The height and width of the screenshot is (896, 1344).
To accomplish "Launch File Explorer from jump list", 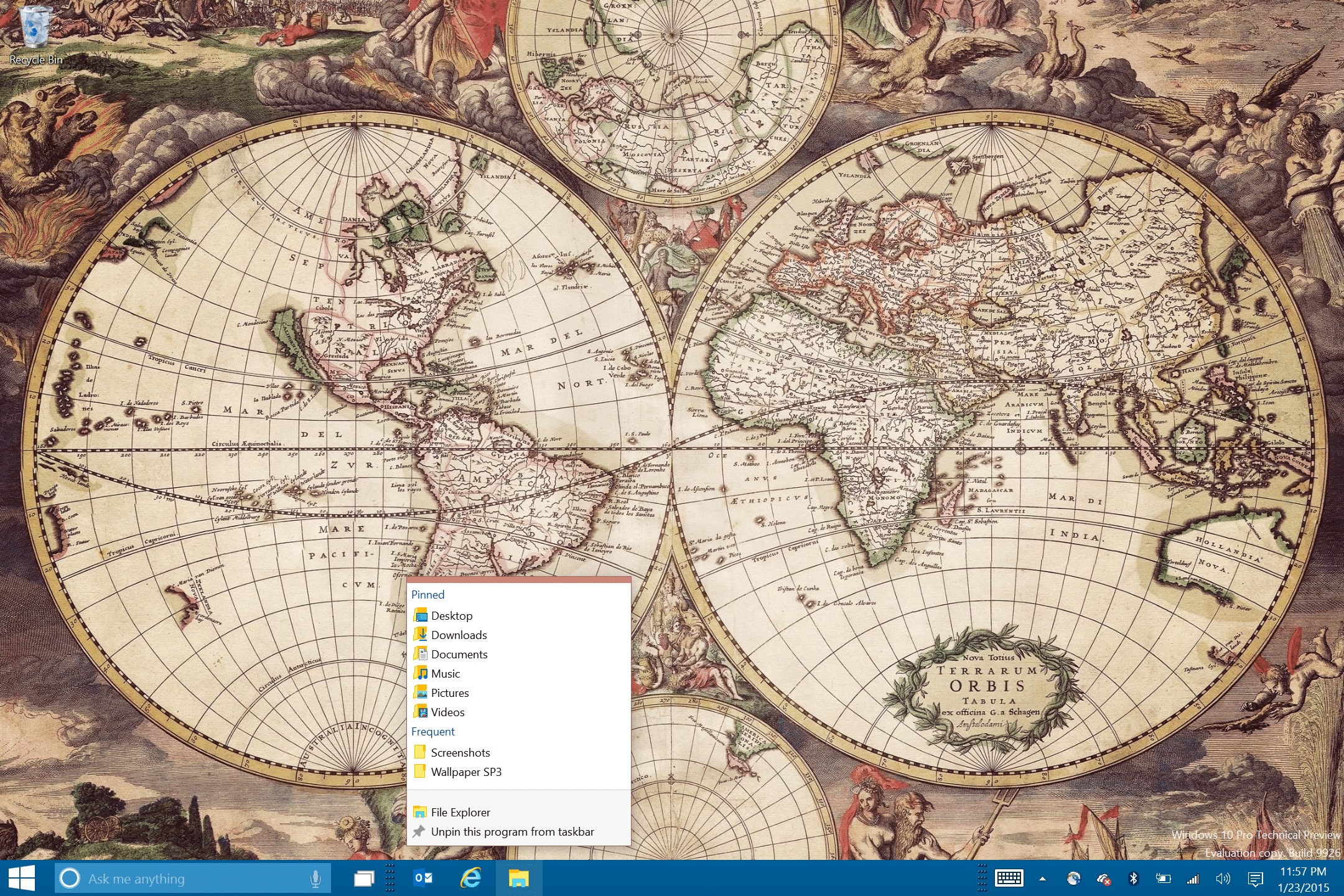I will click(x=519, y=812).
